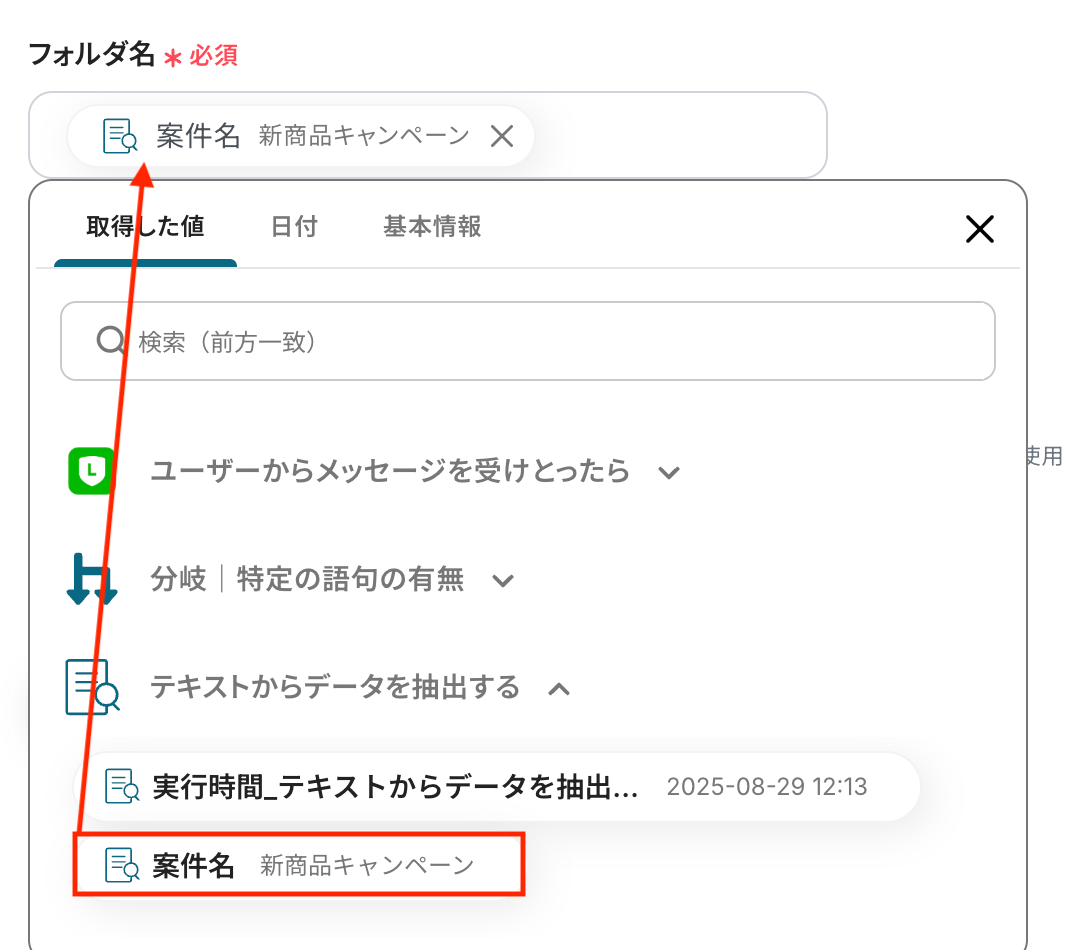Focus the 検索（前方一致）search field
Viewport: 1068px width, 950px height.
[x=528, y=341]
